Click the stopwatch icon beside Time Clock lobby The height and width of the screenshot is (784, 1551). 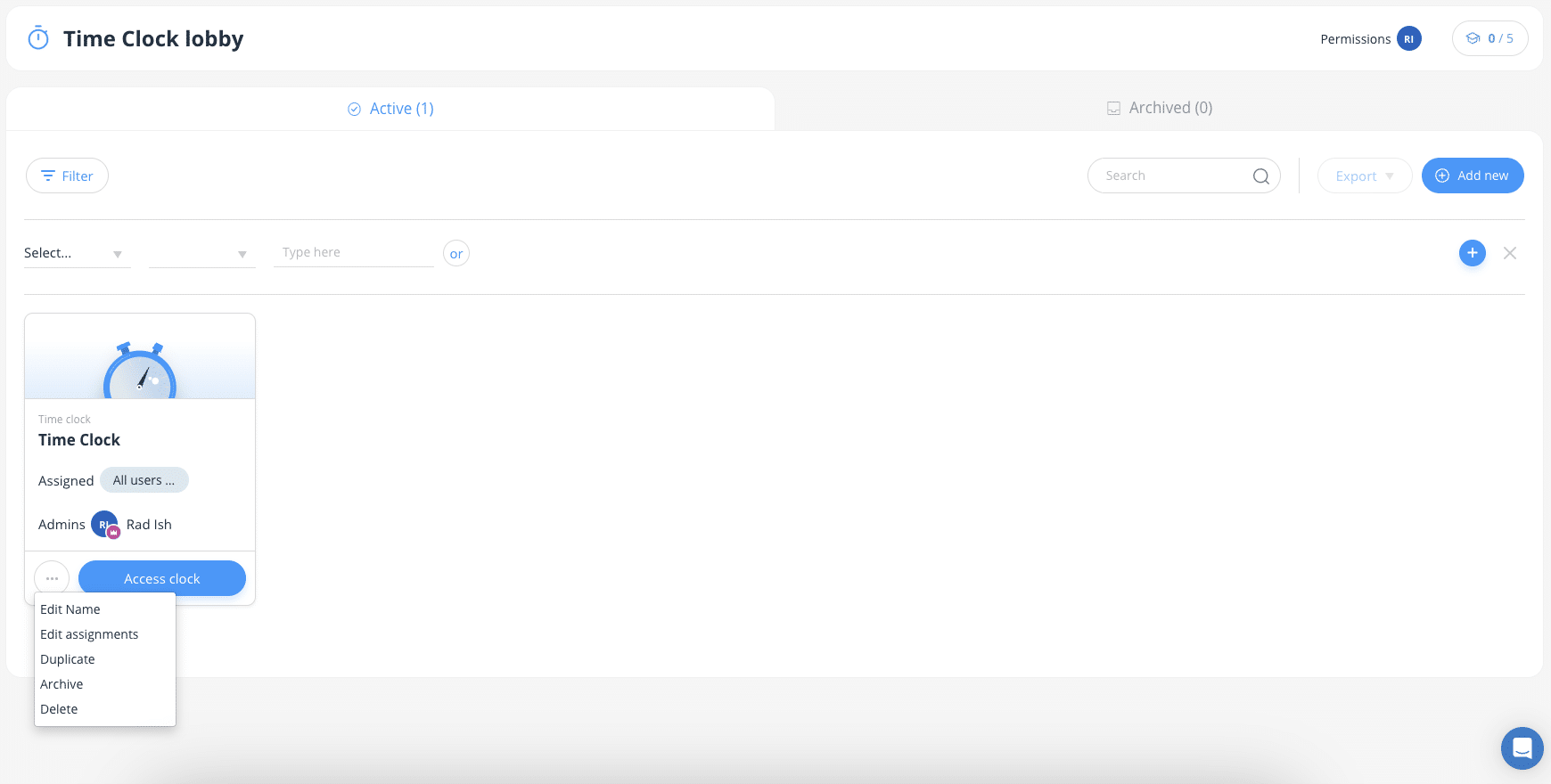tap(38, 38)
